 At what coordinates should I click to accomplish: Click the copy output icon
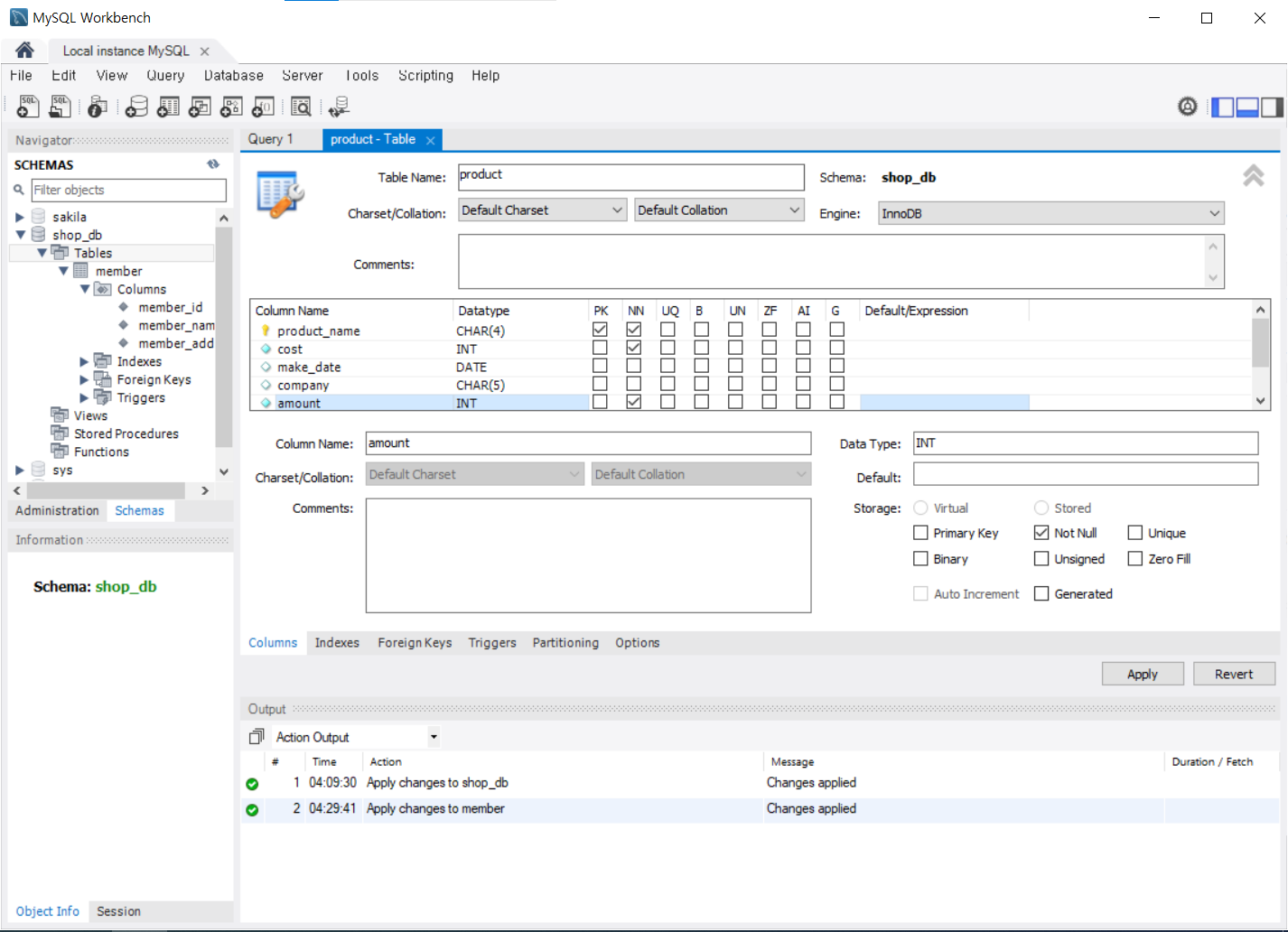[257, 737]
